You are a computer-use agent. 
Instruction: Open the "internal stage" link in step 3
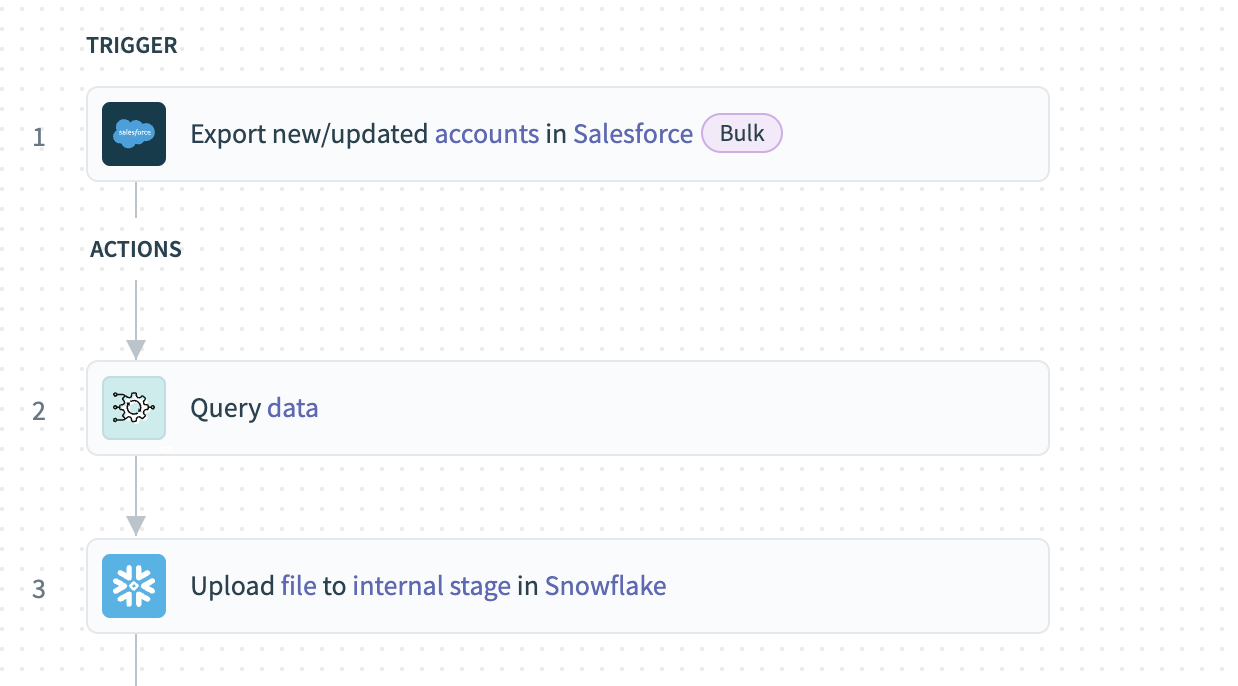point(431,586)
